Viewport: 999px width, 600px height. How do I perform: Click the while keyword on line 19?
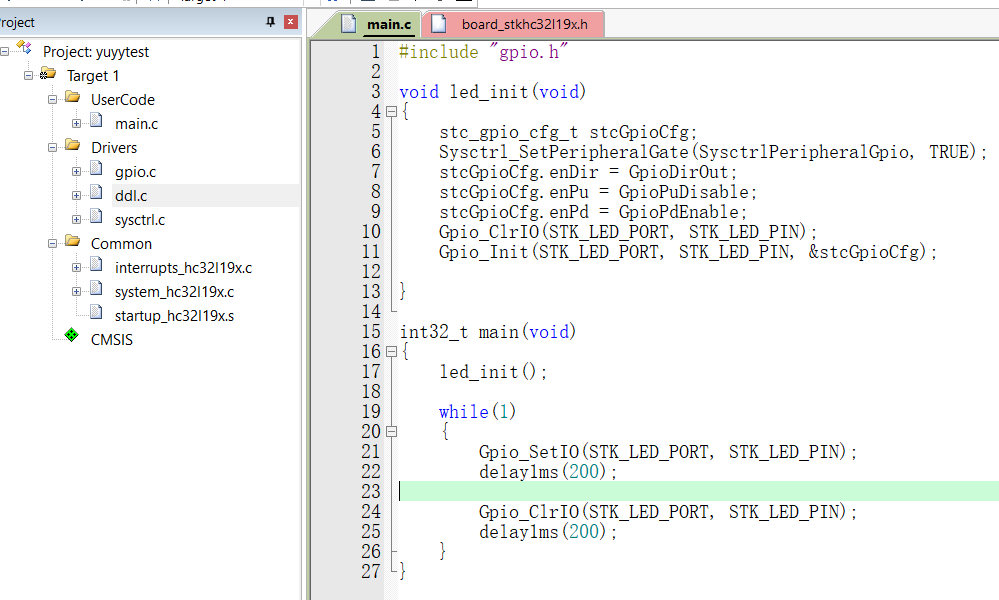(x=463, y=412)
